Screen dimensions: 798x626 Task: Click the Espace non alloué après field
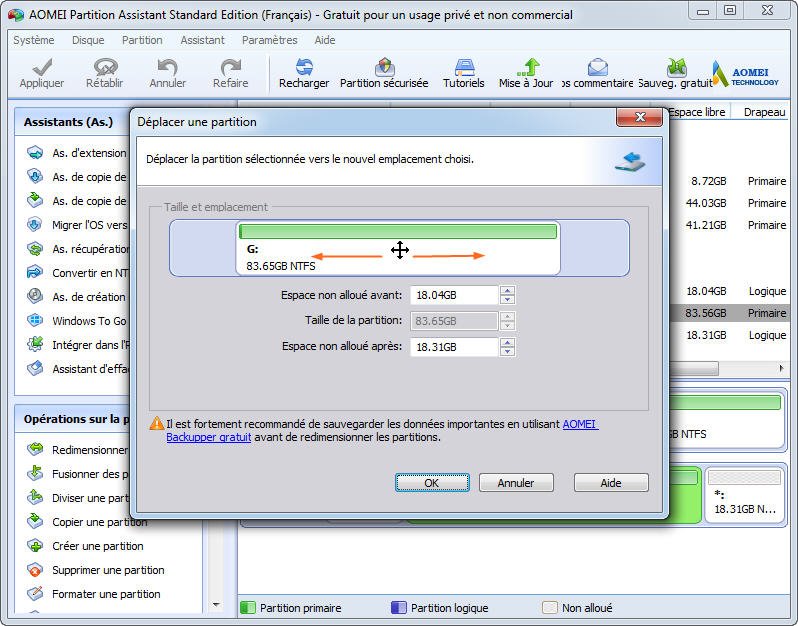454,347
